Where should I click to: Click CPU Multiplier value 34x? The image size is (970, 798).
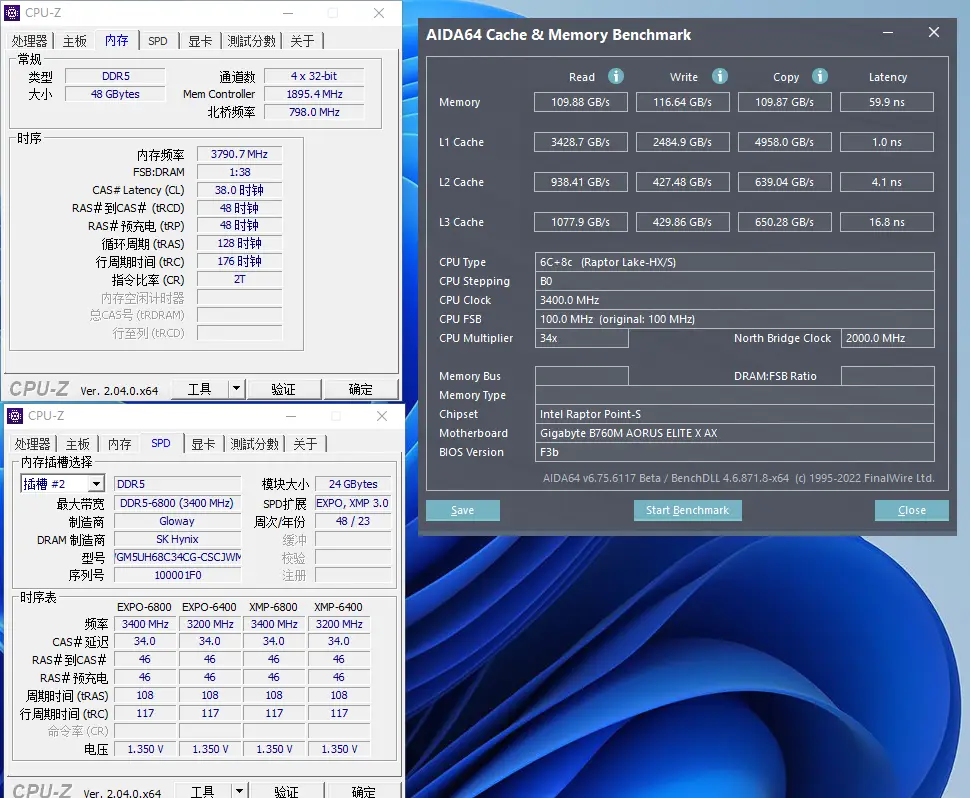click(x=582, y=338)
